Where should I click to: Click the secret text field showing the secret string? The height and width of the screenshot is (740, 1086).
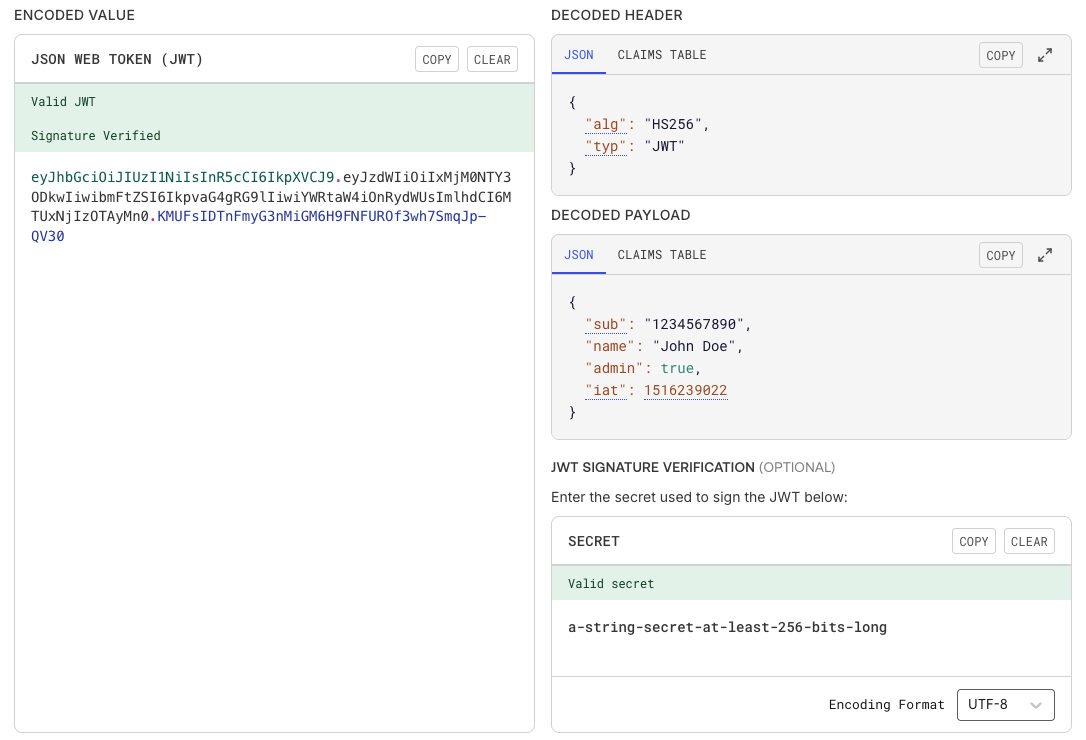click(x=729, y=627)
